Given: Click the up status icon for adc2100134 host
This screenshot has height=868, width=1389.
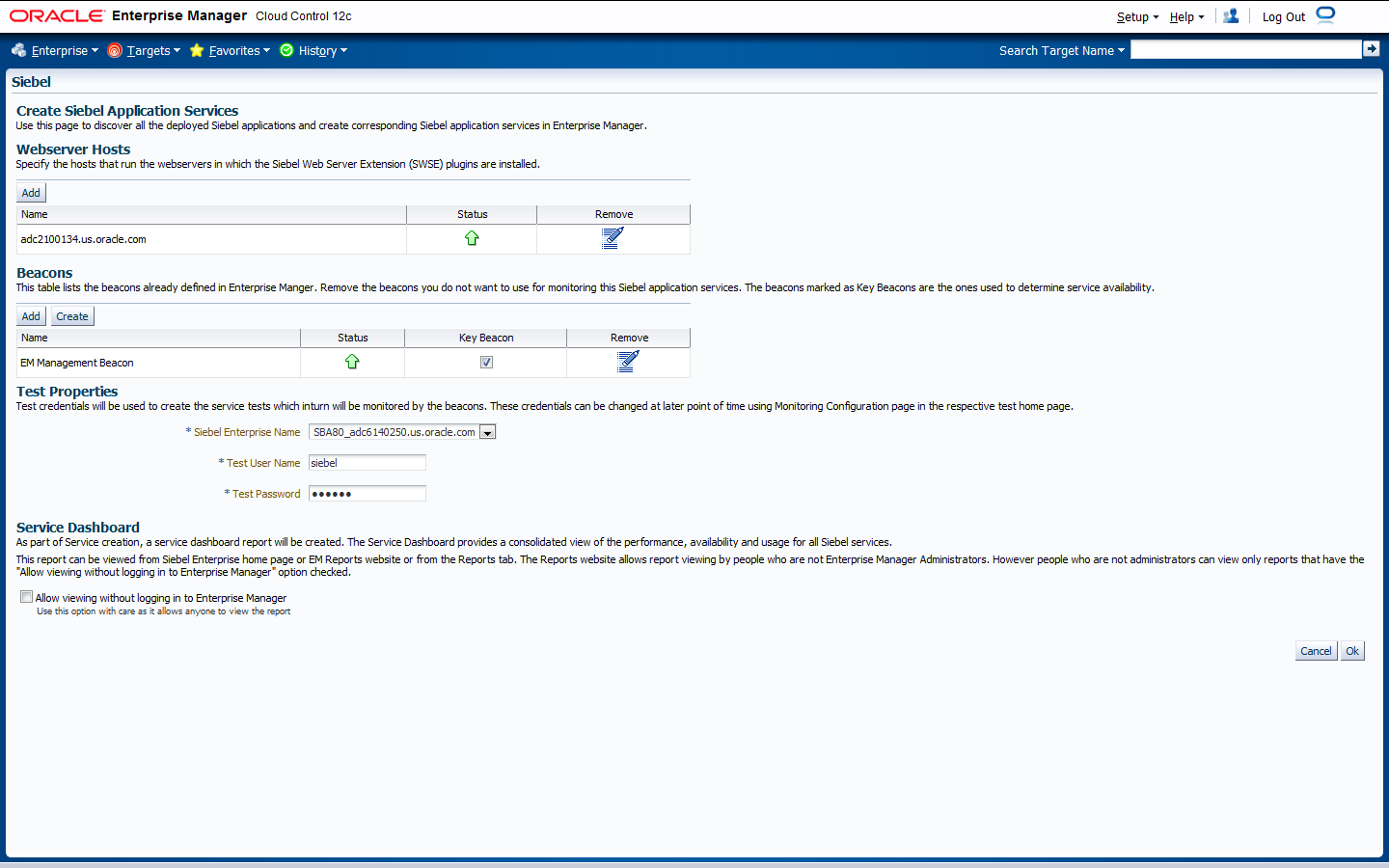Looking at the screenshot, I should point(472,238).
